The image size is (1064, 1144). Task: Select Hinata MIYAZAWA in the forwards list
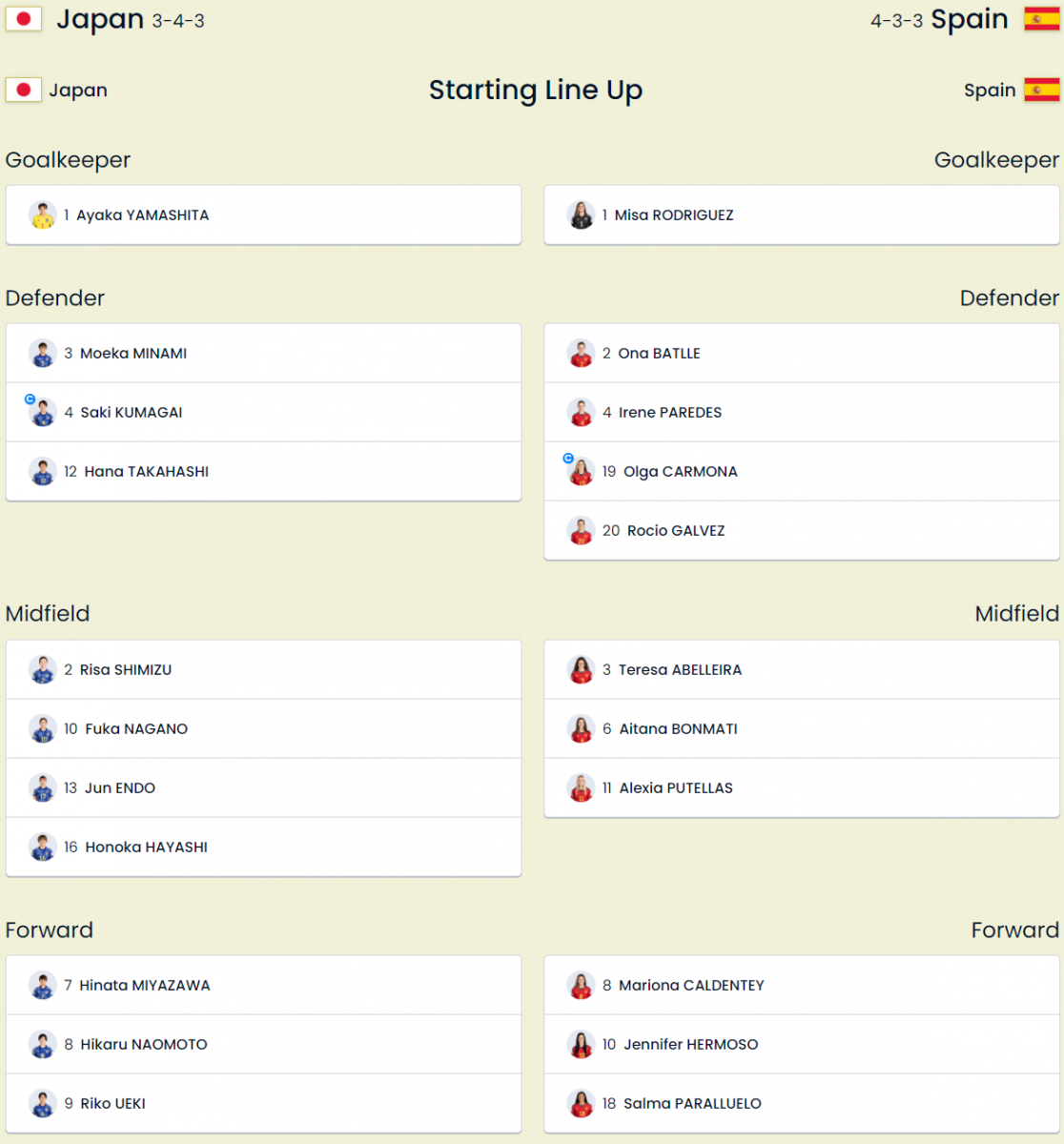(264, 986)
